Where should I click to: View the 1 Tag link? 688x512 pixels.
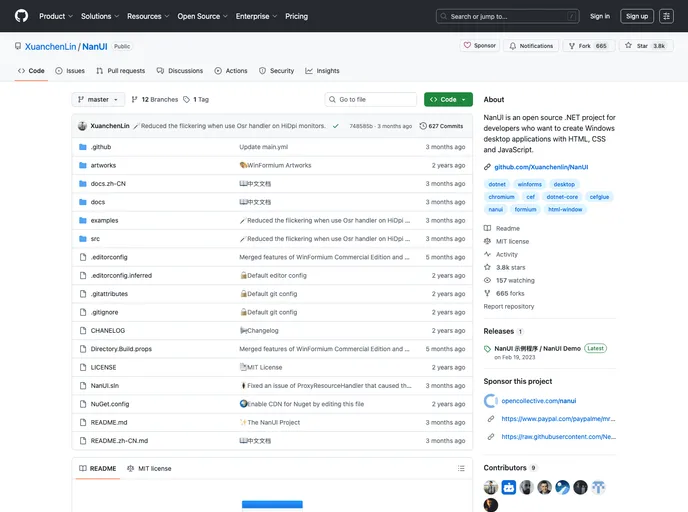(196, 100)
